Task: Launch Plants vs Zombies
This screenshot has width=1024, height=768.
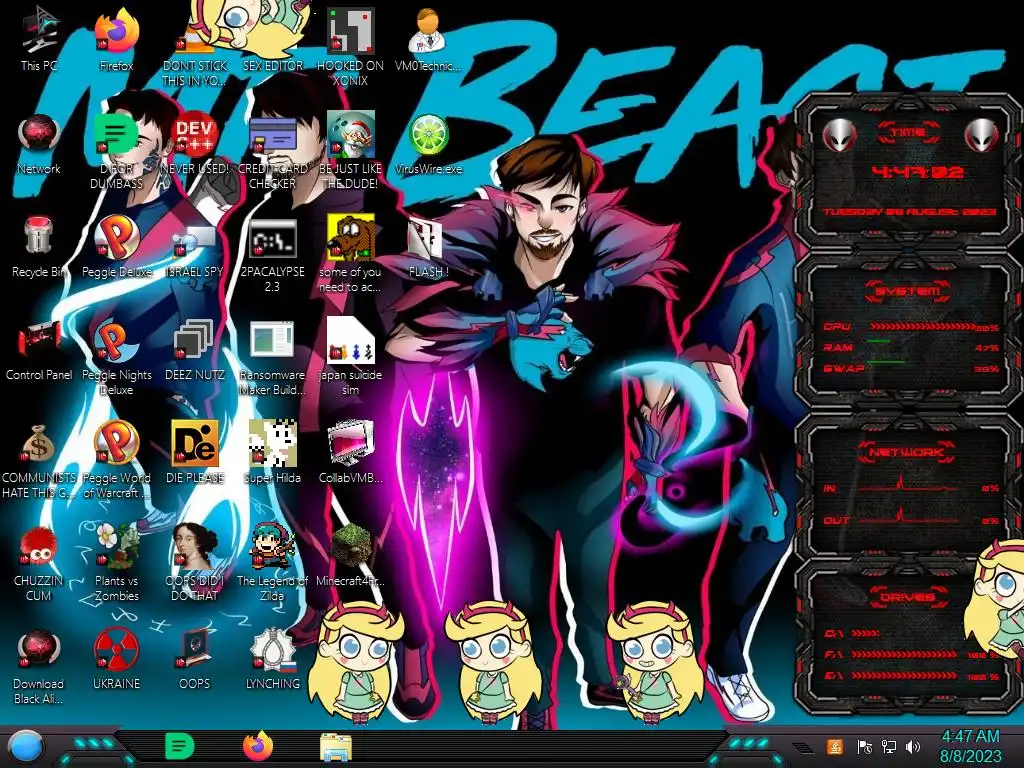Action: click(x=116, y=562)
